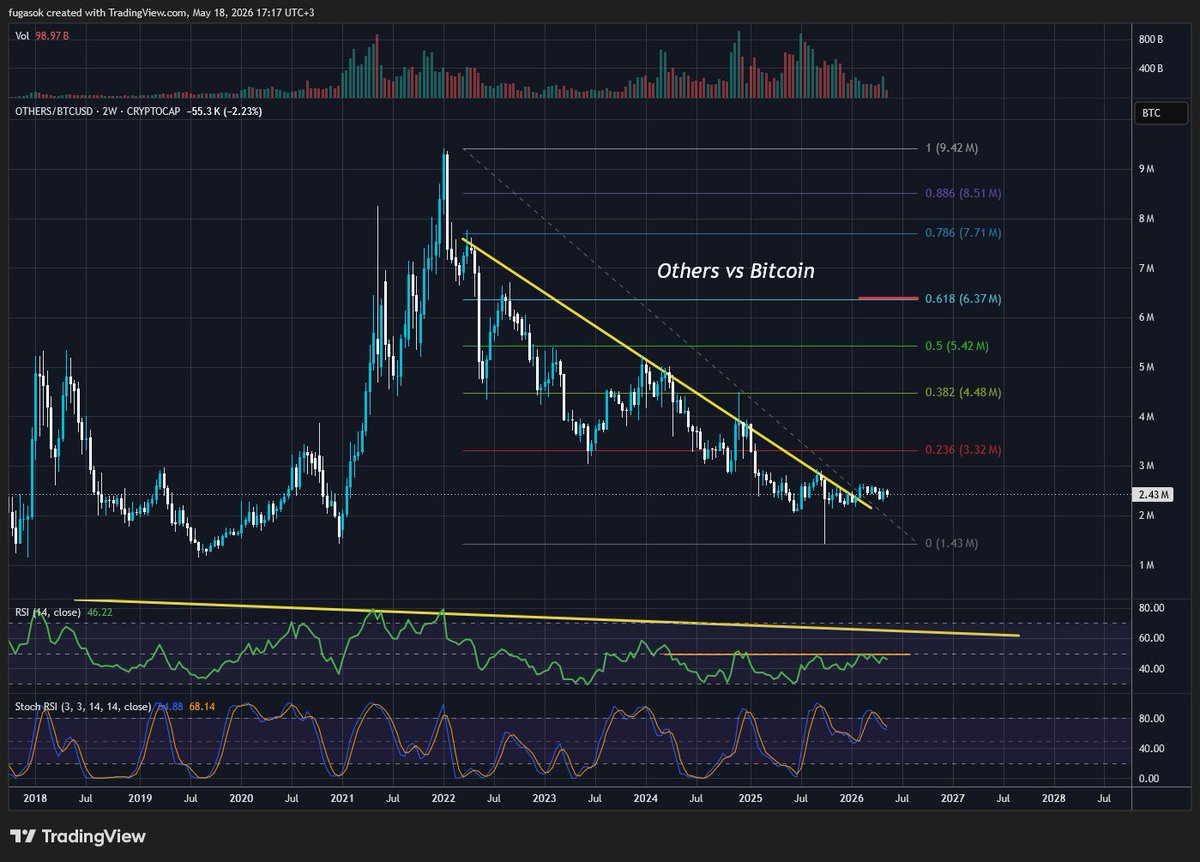Click the 1 M price axis label
Image resolution: width=1200 pixels, height=862 pixels.
click(x=1145, y=566)
